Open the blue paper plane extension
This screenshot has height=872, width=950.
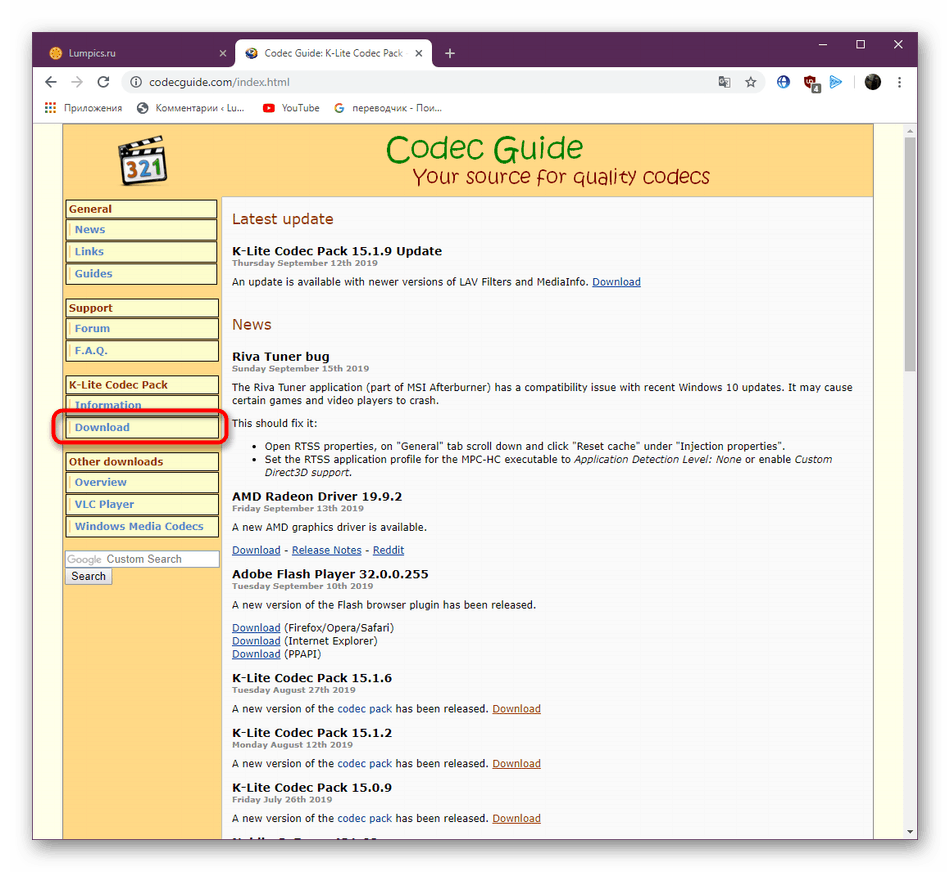(x=836, y=82)
